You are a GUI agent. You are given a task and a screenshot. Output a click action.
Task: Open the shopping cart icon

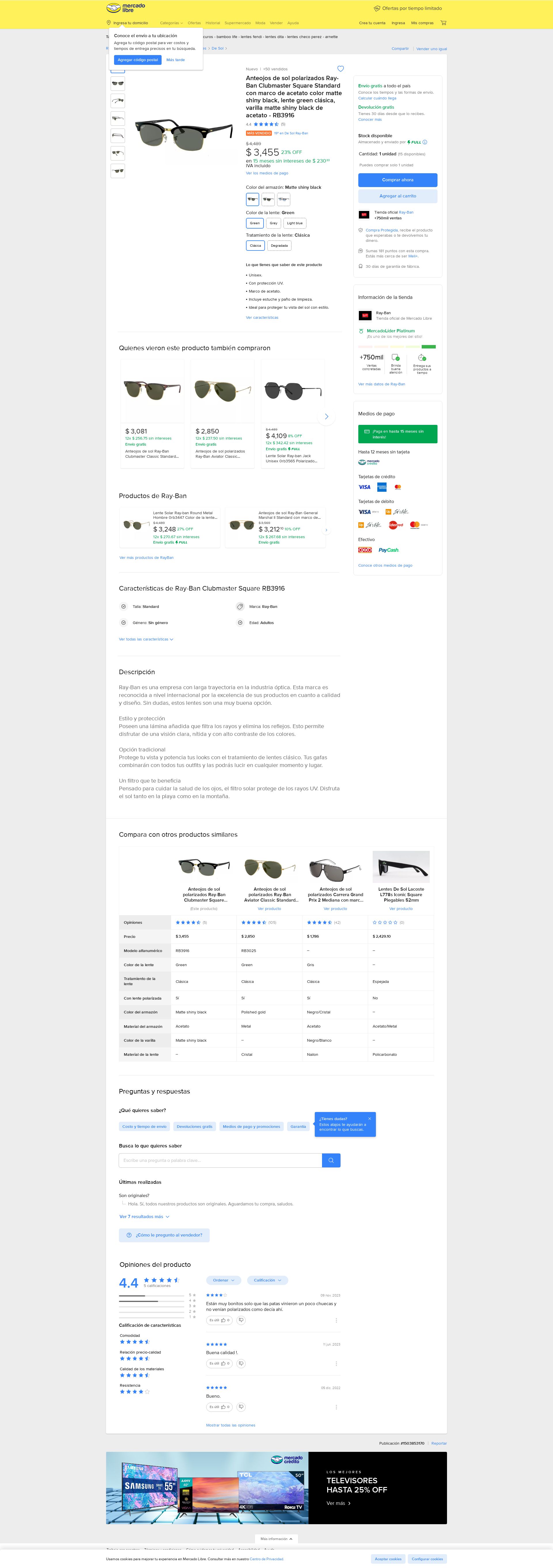pyautogui.click(x=444, y=23)
